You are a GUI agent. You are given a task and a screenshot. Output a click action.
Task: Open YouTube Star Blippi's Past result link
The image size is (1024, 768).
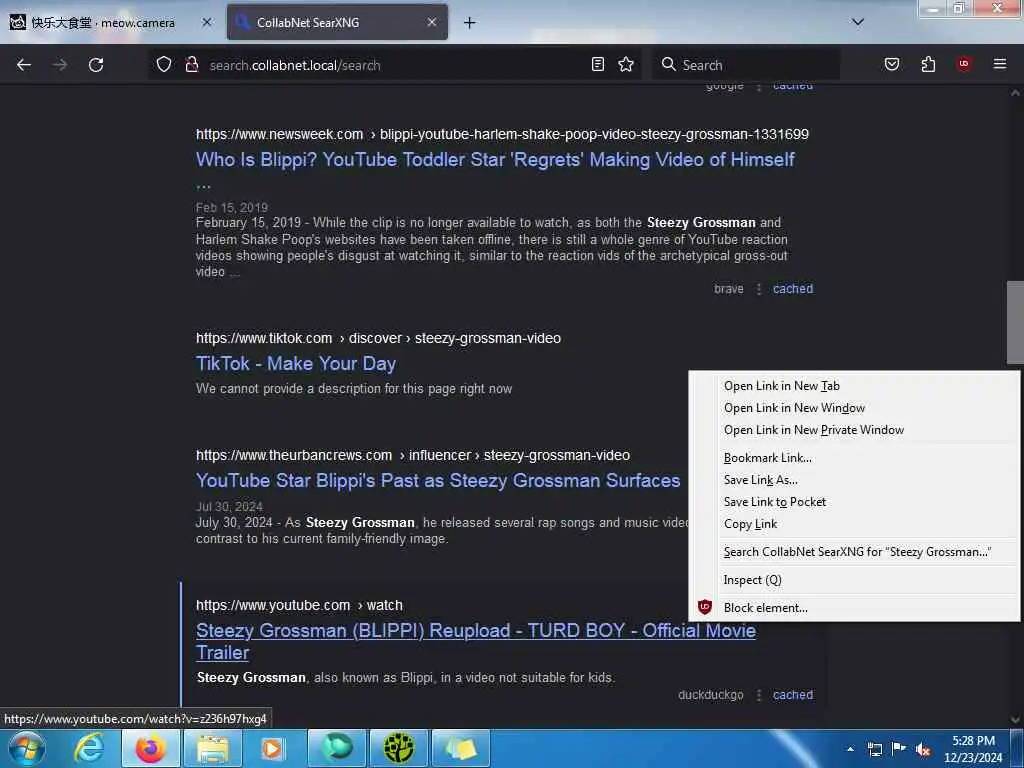click(x=438, y=481)
